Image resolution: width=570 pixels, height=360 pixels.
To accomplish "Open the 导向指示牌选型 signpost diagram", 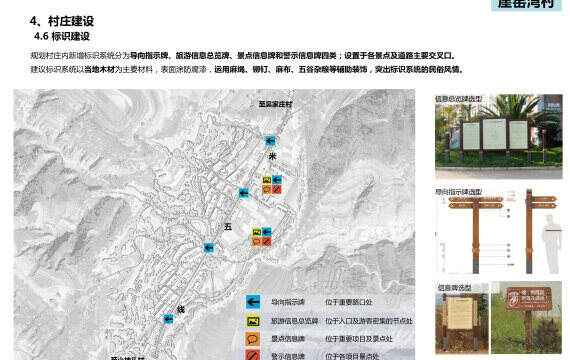I will pyautogui.click(x=498, y=231).
